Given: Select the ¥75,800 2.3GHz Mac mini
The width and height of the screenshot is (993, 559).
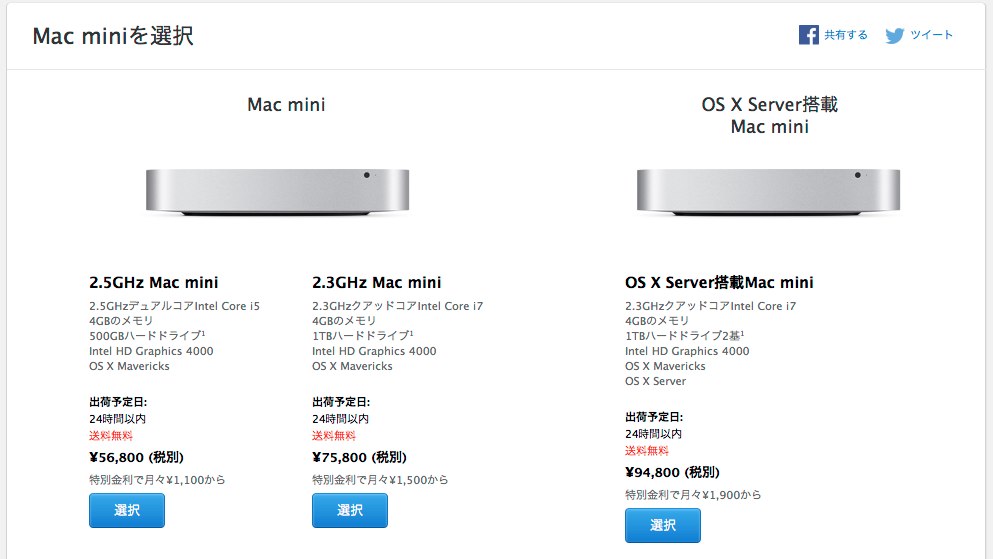Looking at the screenshot, I should [350, 510].
